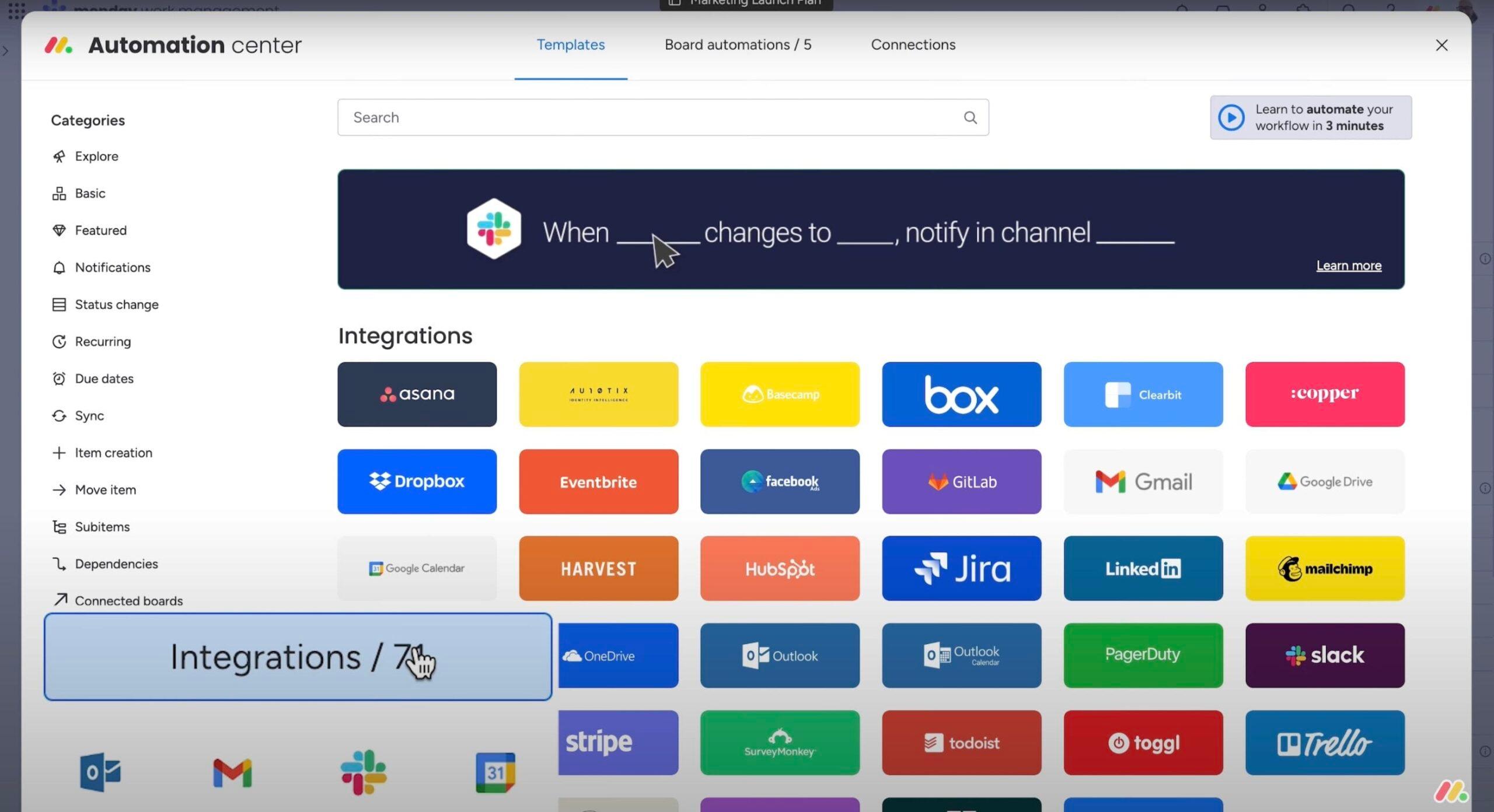Select the GitLab integration tile

[961, 481]
